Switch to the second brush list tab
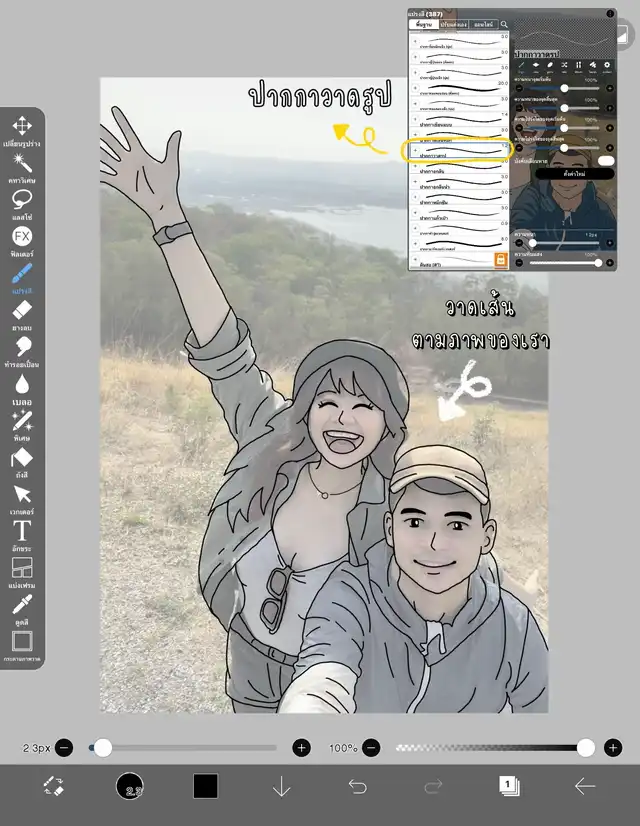 (x=456, y=24)
